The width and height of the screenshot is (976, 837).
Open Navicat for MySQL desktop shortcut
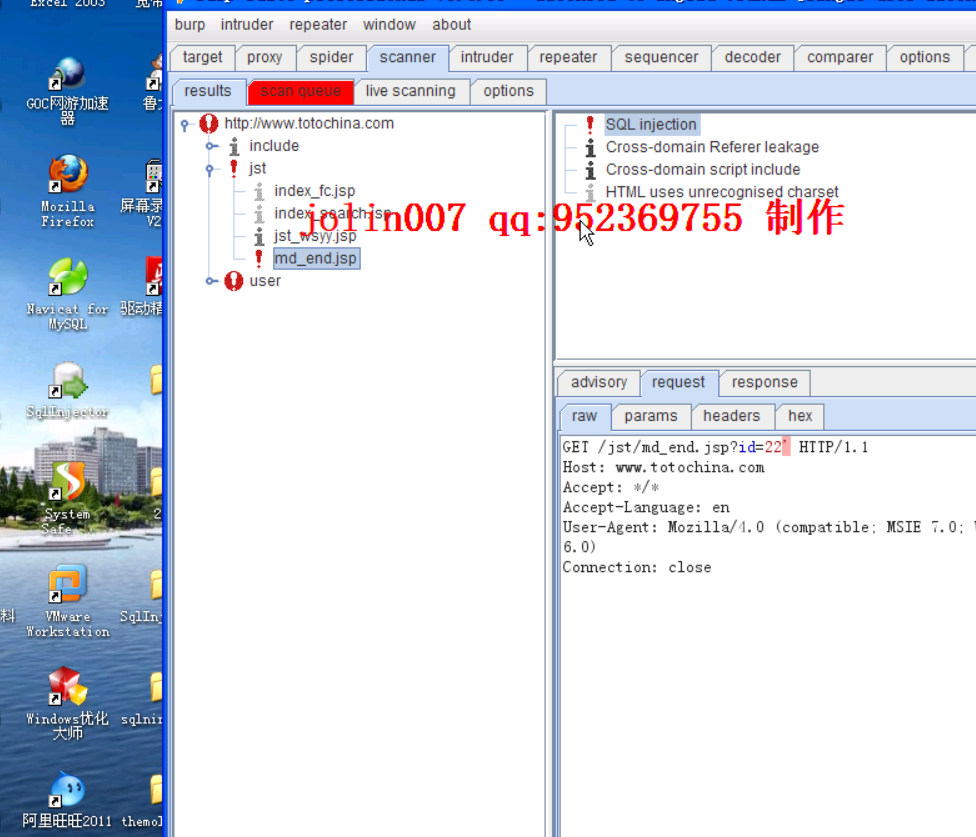click(68, 293)
